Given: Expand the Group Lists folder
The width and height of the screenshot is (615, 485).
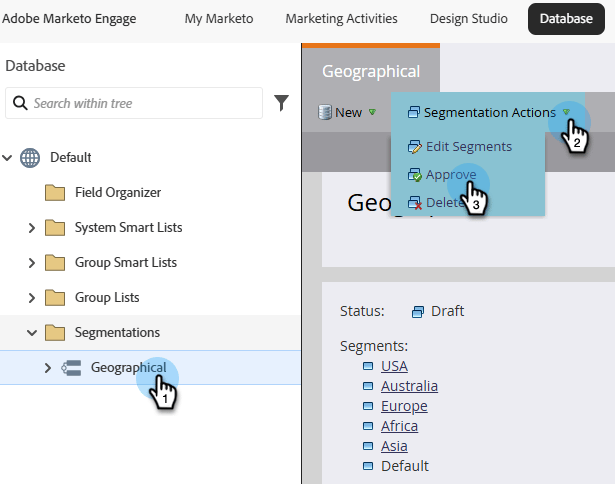Looking at the screenshot, I should (32, 297).
